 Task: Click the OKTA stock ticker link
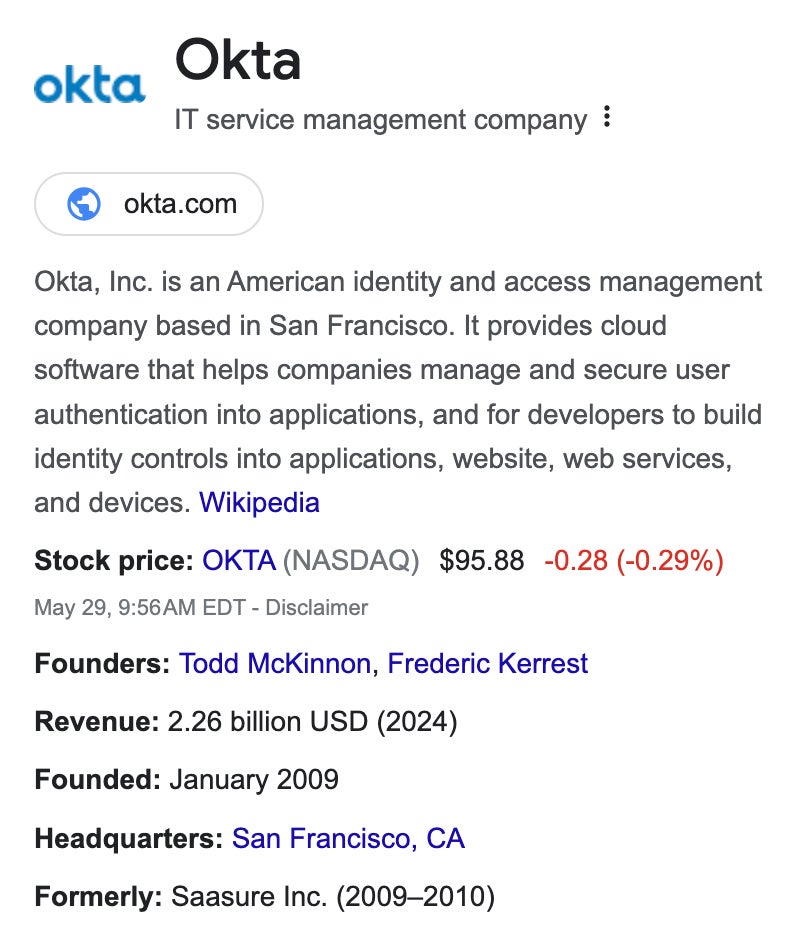pyautogui.click(x=239, y=561)
